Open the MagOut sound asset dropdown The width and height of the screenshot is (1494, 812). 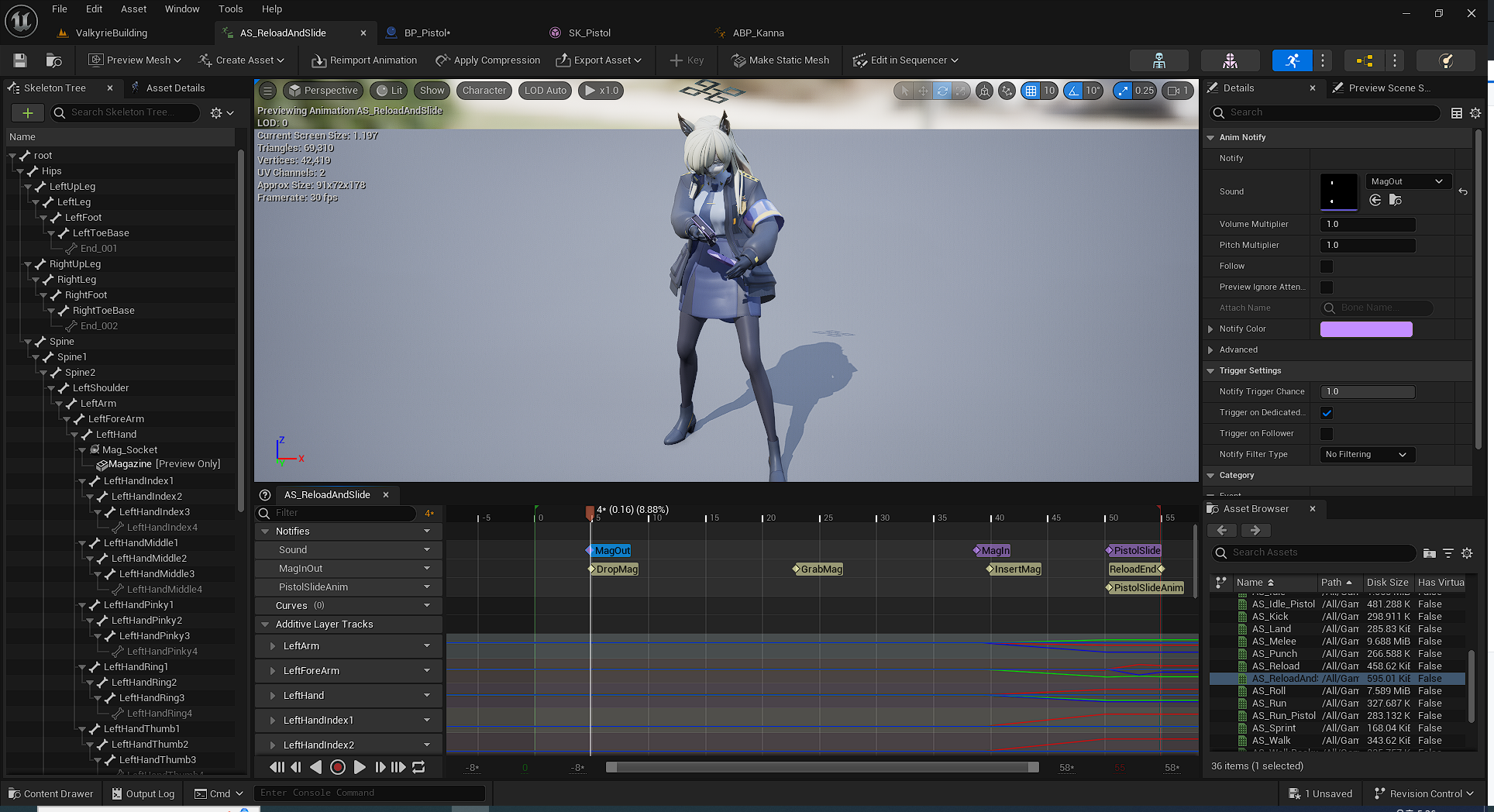coord(1406,181)
